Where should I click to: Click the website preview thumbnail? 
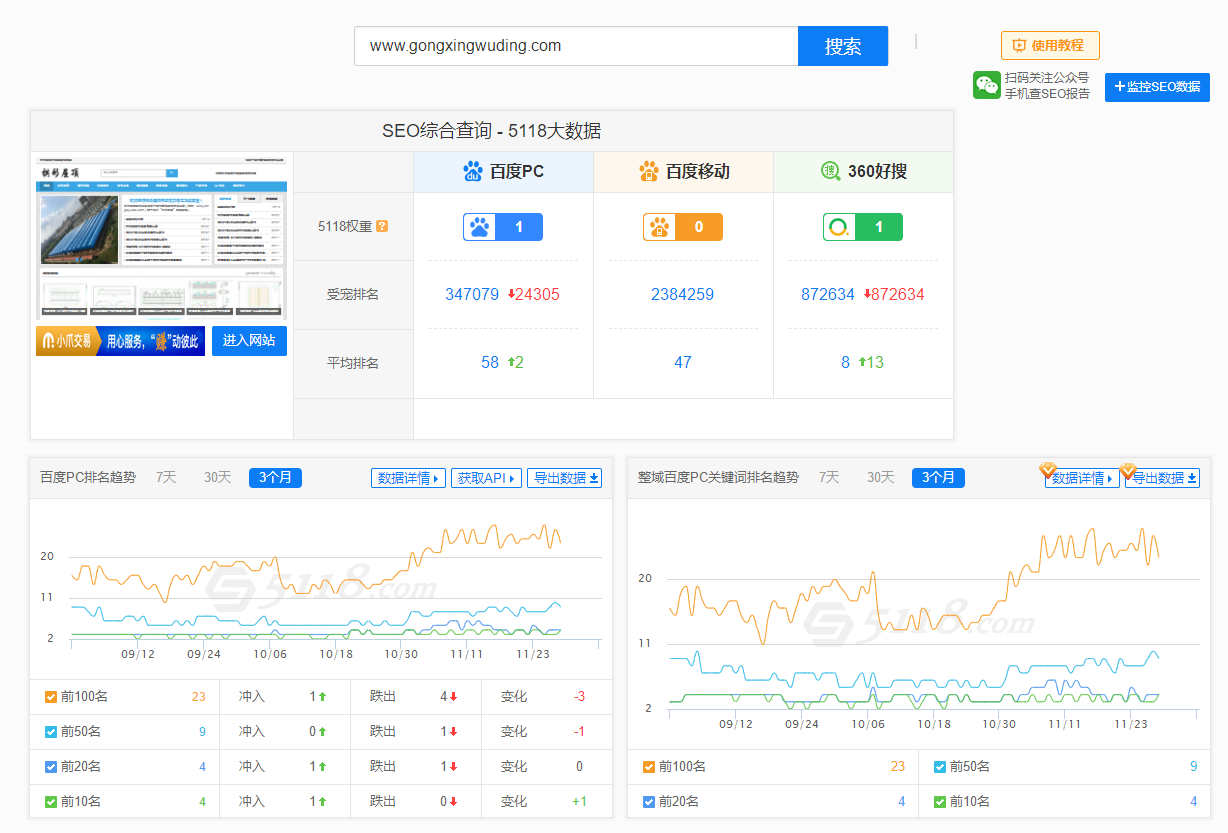point(162,237)
